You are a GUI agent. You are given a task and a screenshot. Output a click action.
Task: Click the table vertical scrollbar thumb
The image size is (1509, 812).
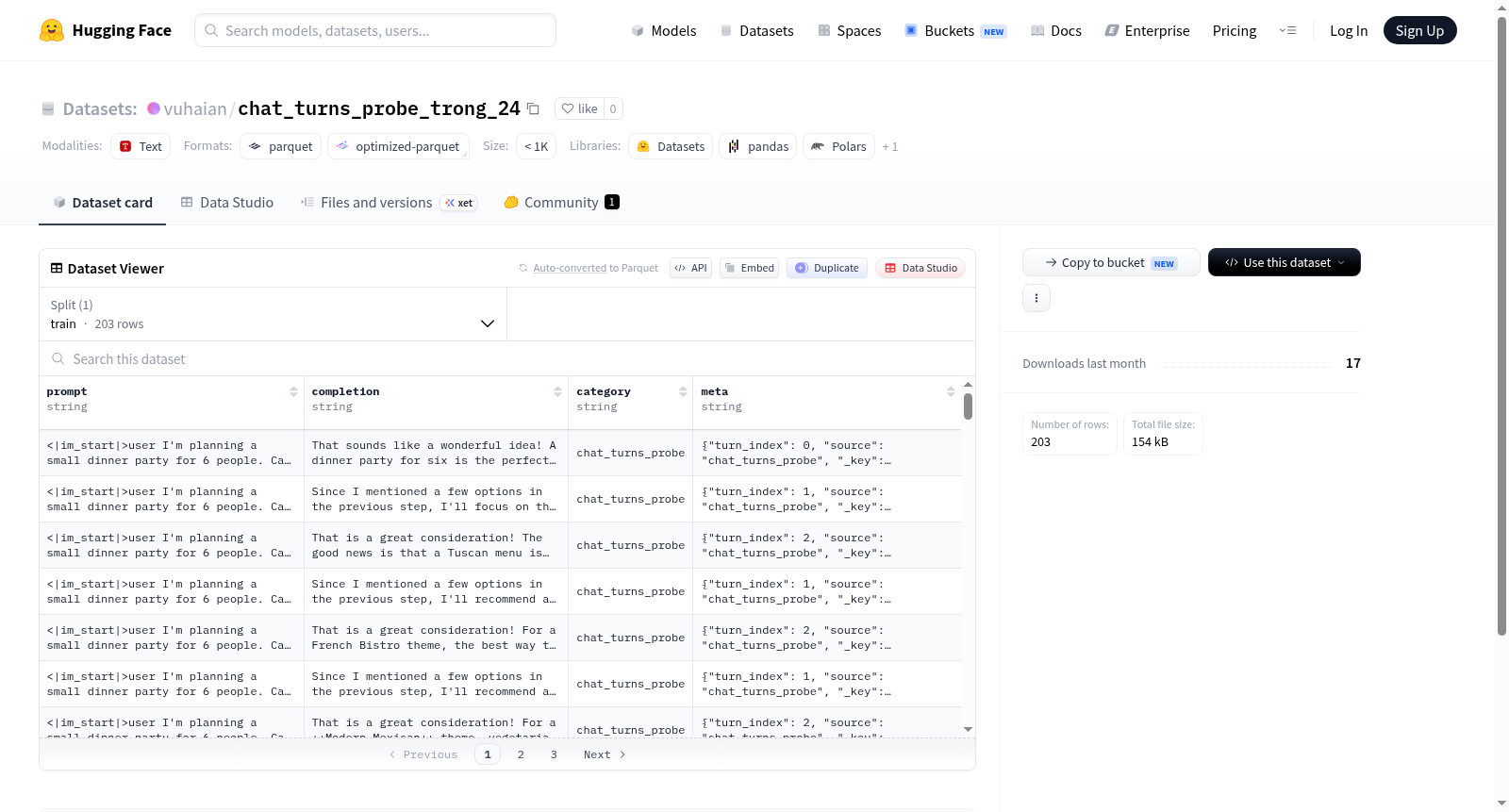[x=968, y=406]
